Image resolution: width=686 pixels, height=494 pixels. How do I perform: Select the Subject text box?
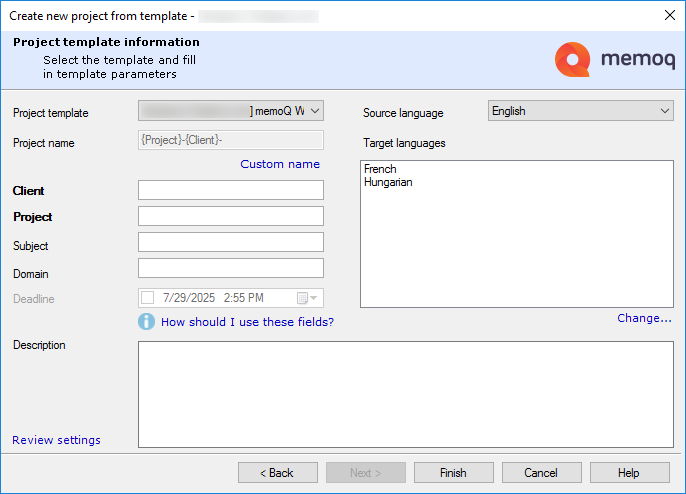click(231, 242)
